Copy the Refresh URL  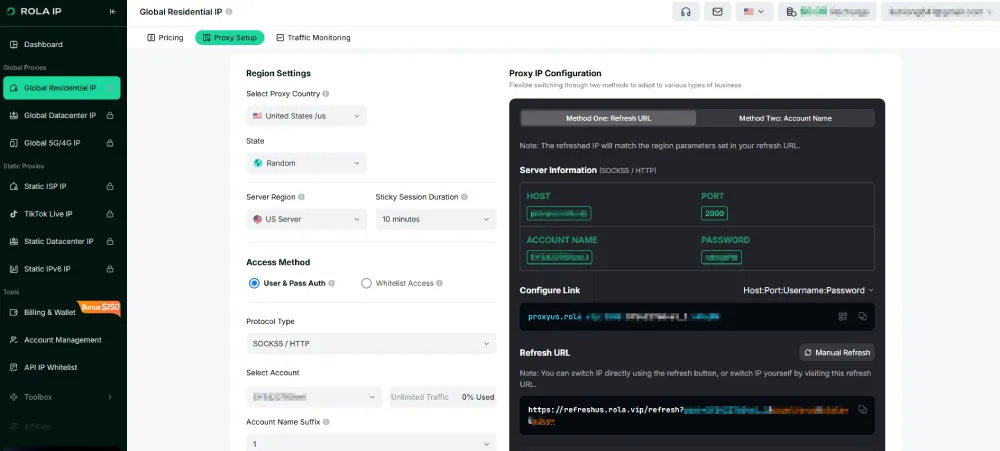point(862,410)
